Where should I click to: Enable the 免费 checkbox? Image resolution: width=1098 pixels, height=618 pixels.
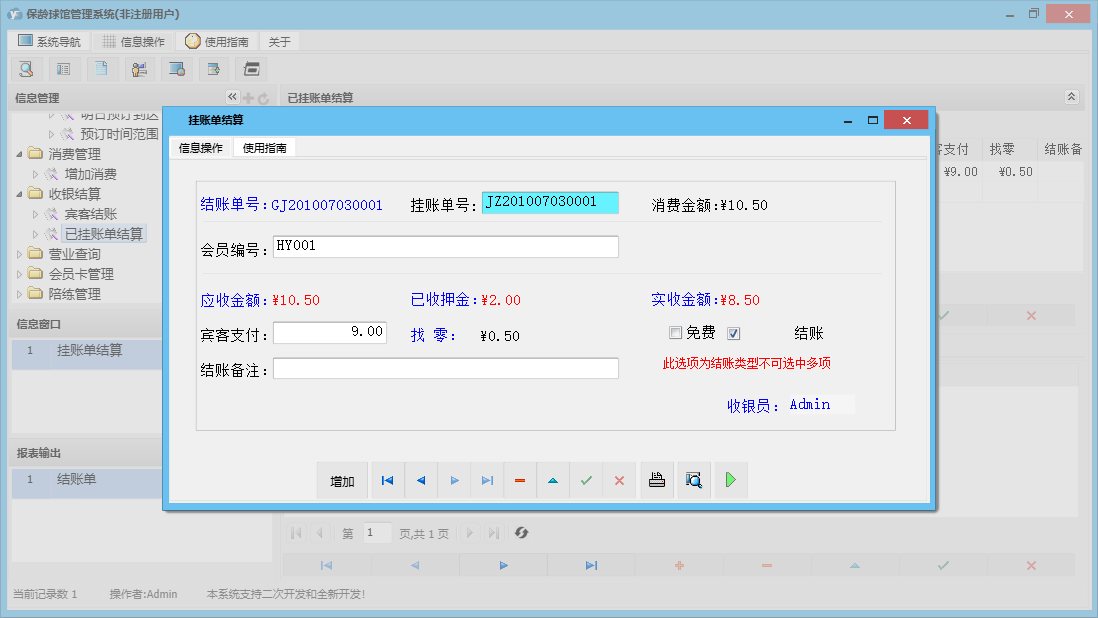pos(676,333)
